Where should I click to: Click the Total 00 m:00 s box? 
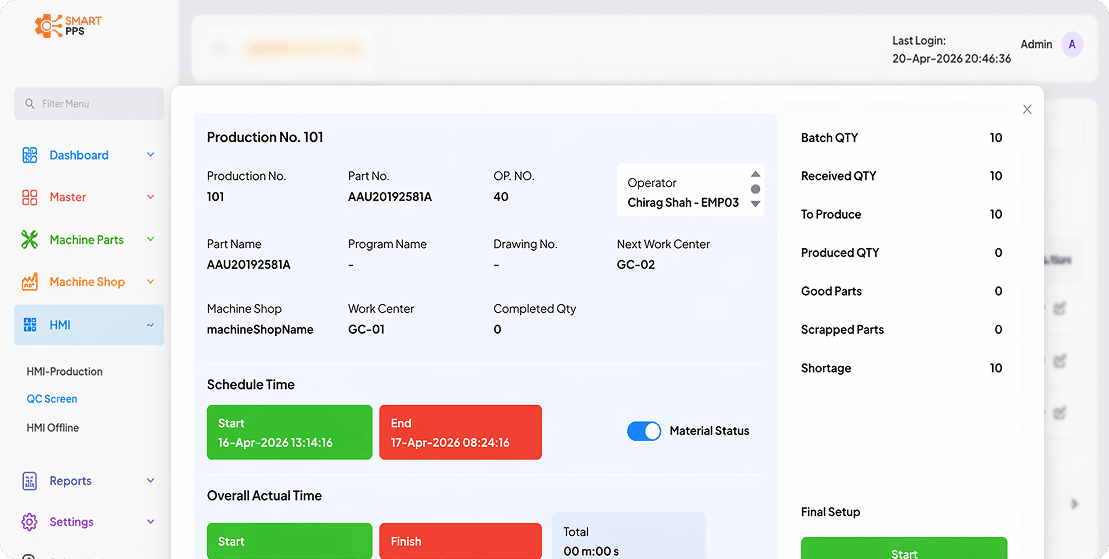pos(629,536)
